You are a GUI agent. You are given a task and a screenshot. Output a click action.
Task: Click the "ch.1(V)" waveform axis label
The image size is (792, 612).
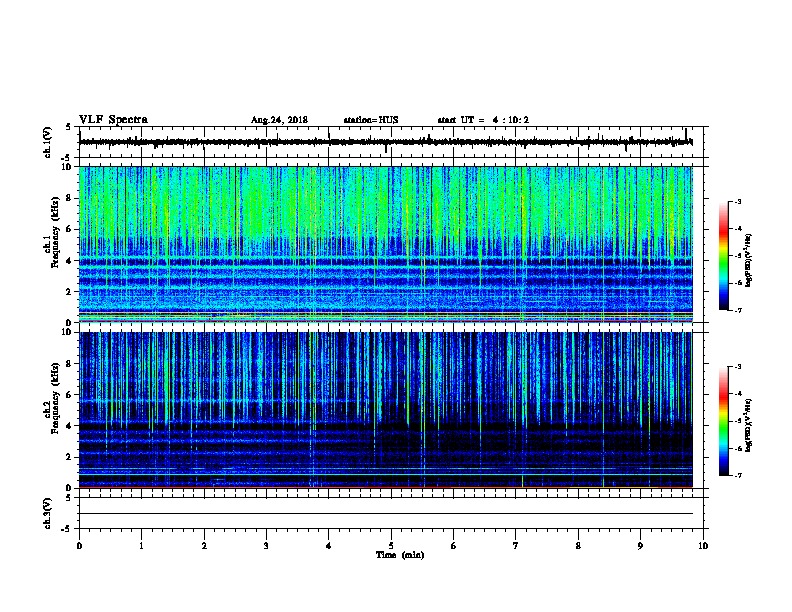point(47,142)
